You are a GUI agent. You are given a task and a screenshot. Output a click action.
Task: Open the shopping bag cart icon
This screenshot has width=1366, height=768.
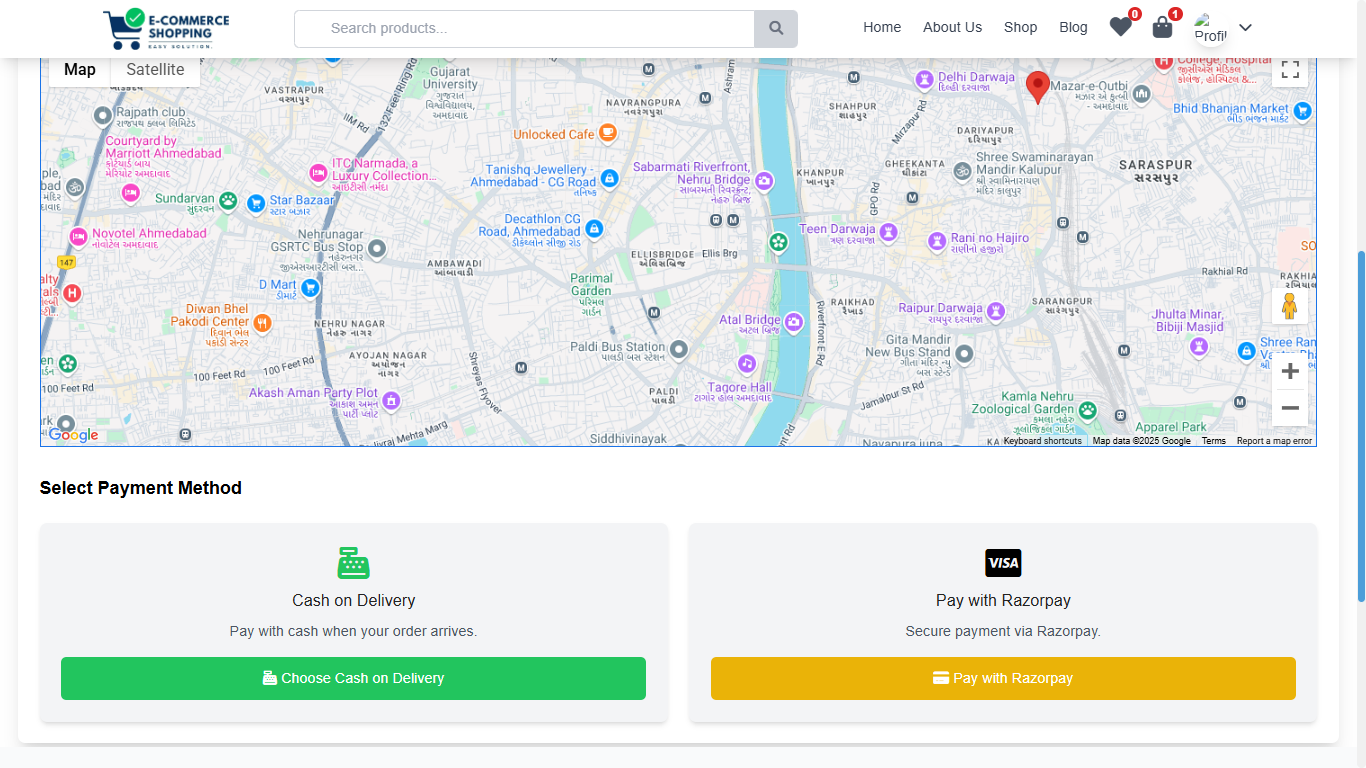click(x=1162, y=27)
